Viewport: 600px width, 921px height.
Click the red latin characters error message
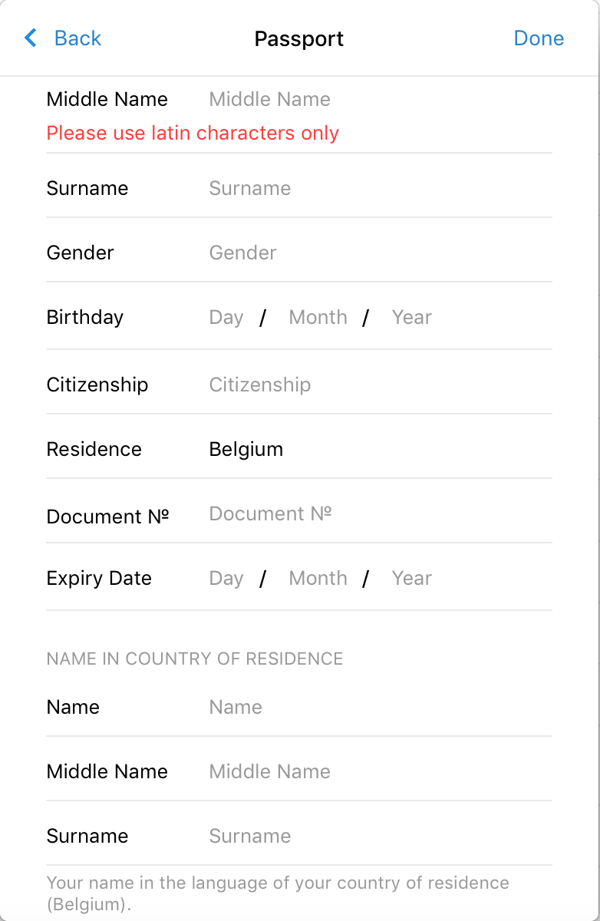(193, 133)
